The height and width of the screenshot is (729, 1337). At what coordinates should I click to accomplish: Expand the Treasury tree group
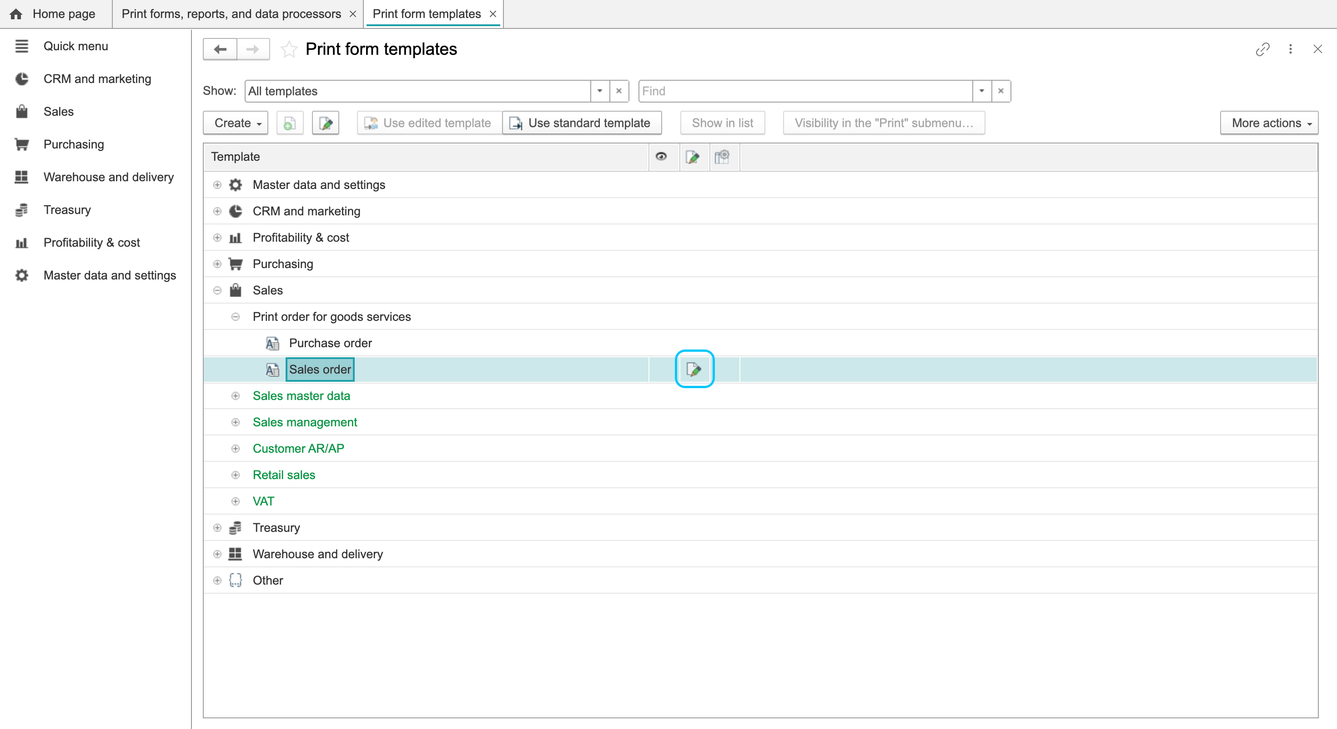coord(217,528)
